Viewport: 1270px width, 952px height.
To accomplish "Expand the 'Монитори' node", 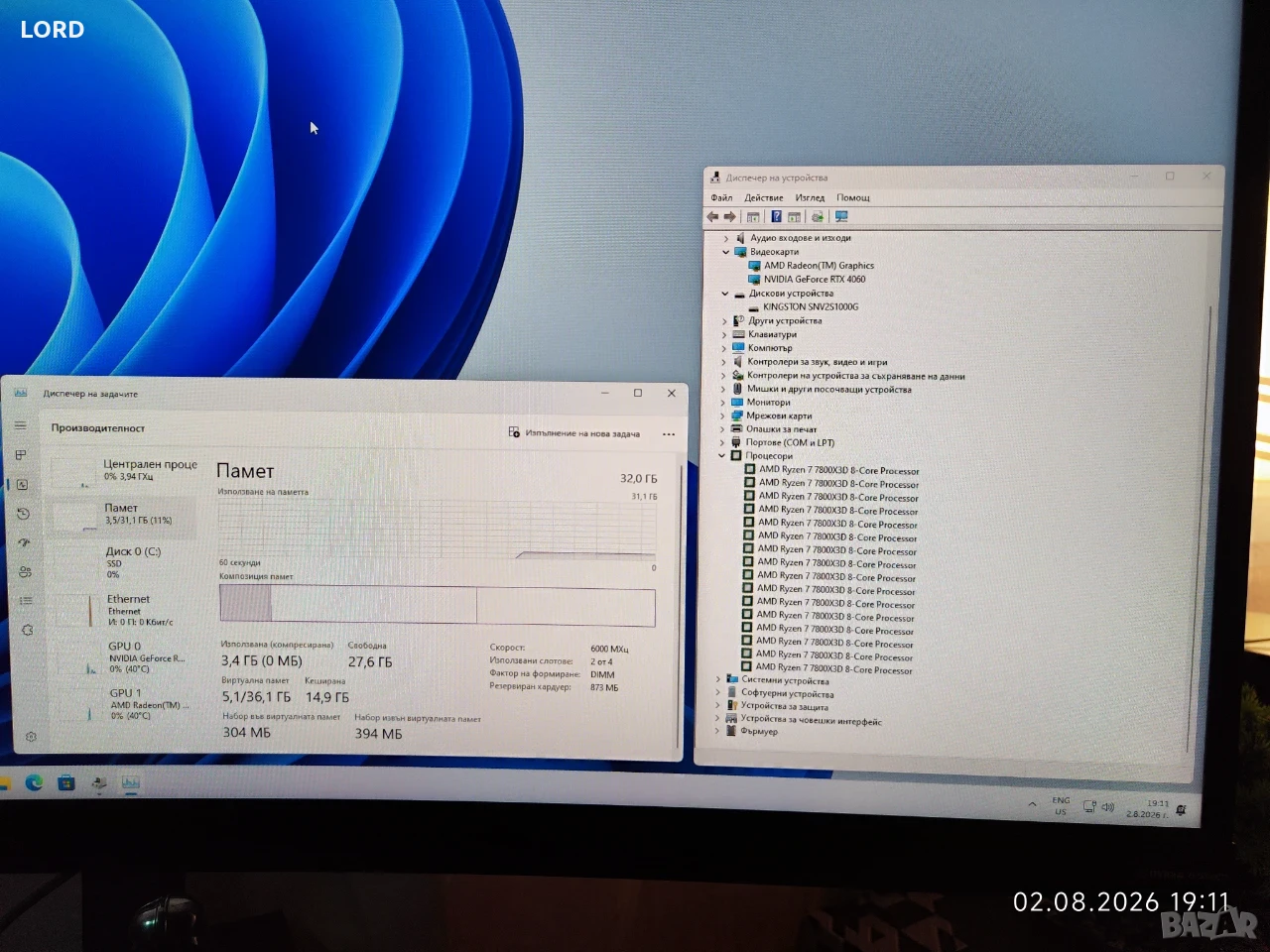I will coord(722,403).
